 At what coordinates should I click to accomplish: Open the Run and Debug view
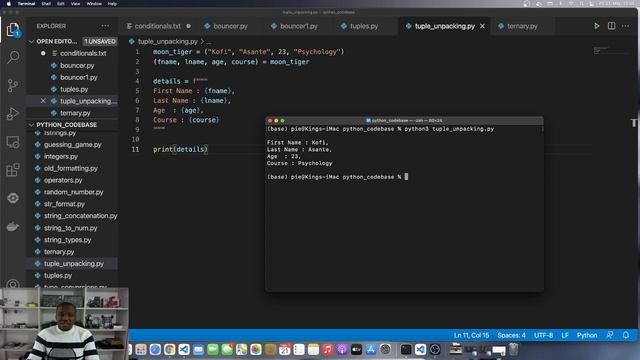coord(13,113)
